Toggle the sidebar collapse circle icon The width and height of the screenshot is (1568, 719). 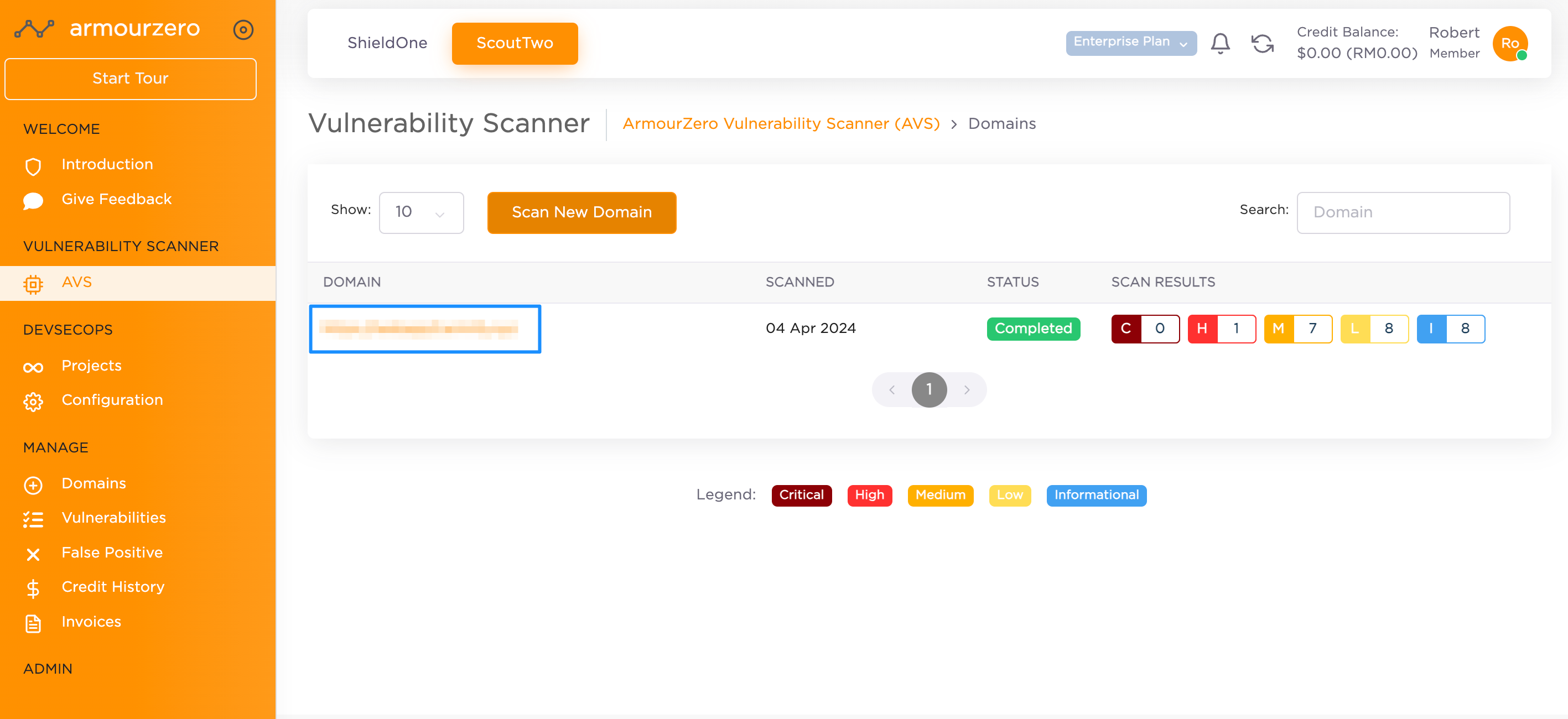tap(243, 30)
